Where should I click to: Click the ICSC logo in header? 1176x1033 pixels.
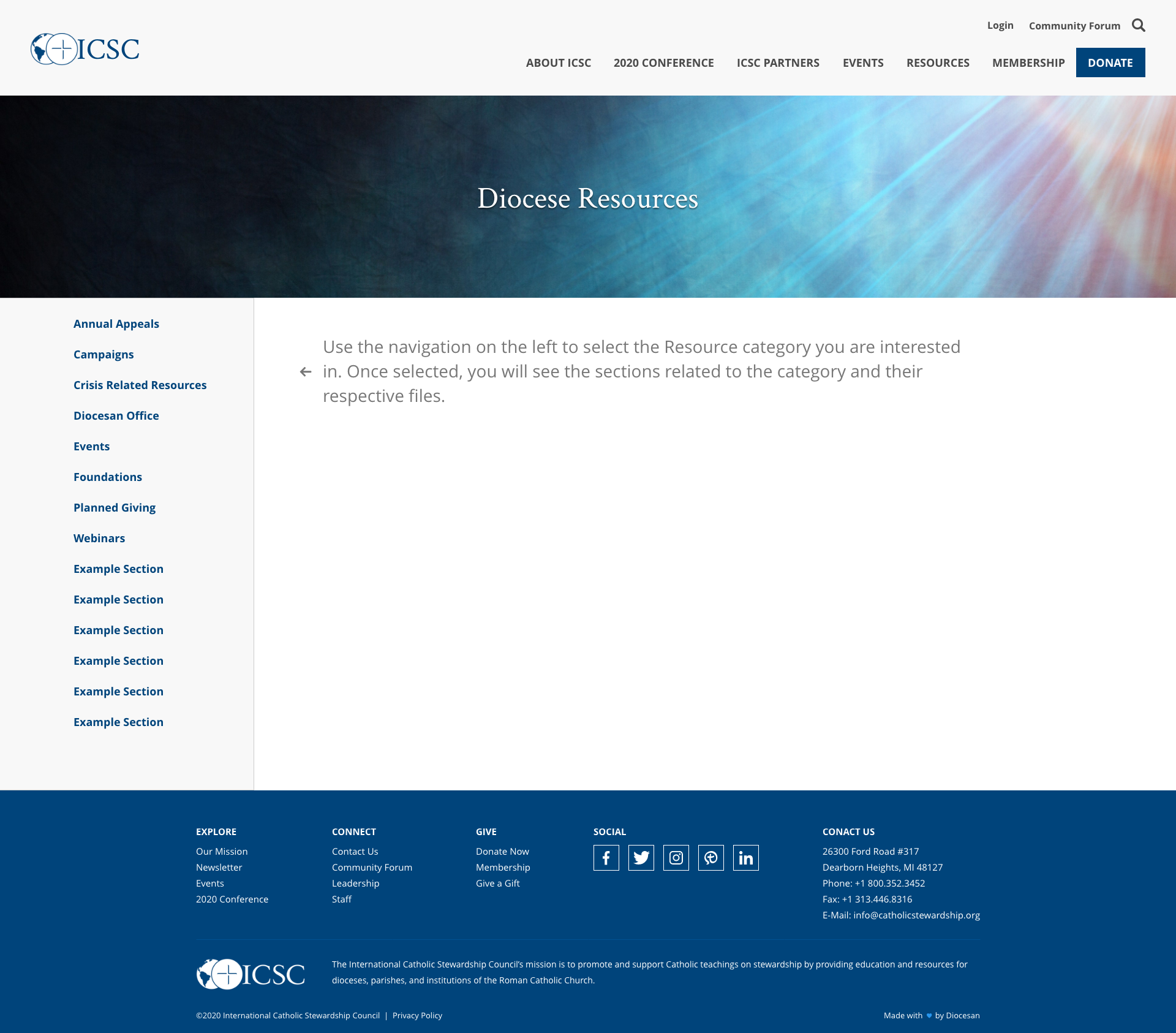click(x=85, y=49)
